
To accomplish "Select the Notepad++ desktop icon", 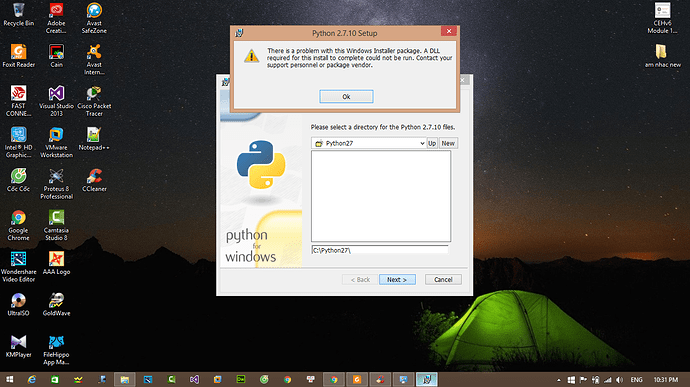I will point(94,139).
